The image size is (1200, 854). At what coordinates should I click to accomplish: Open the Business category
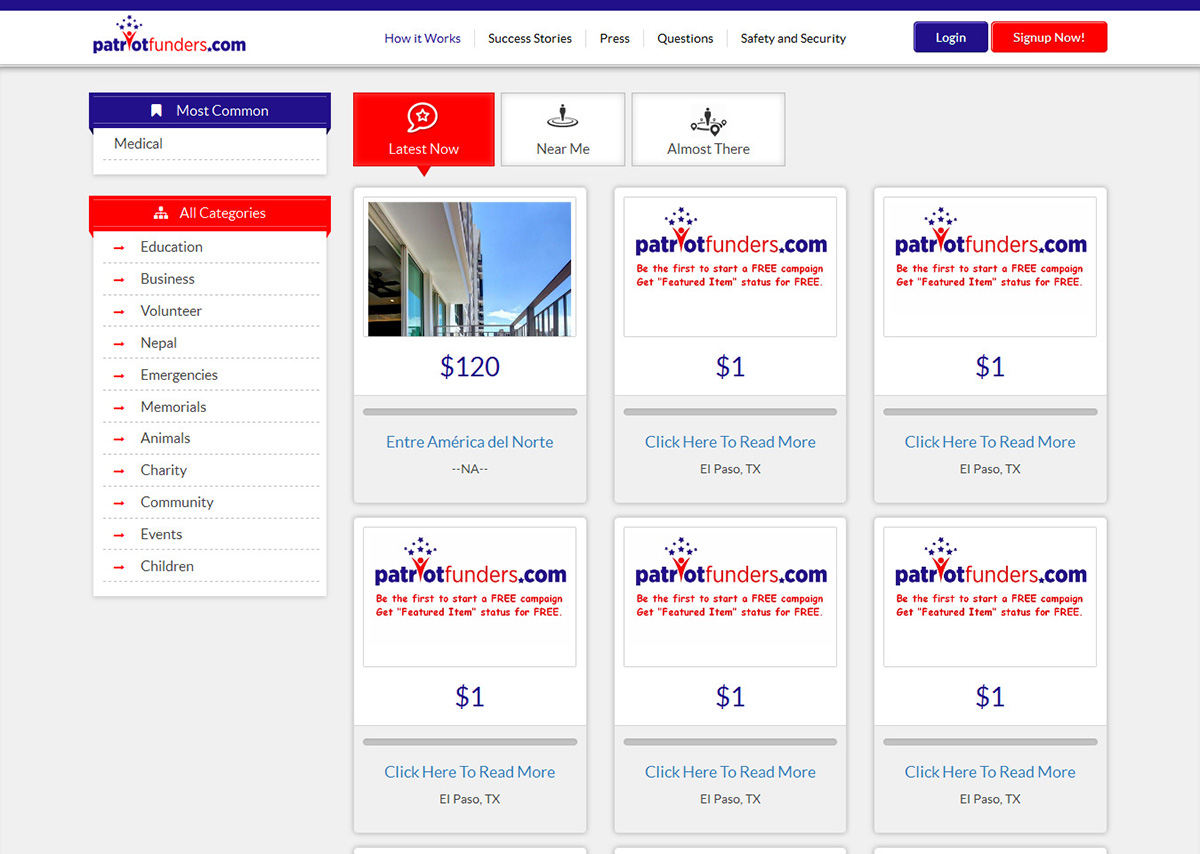[167, 279]
